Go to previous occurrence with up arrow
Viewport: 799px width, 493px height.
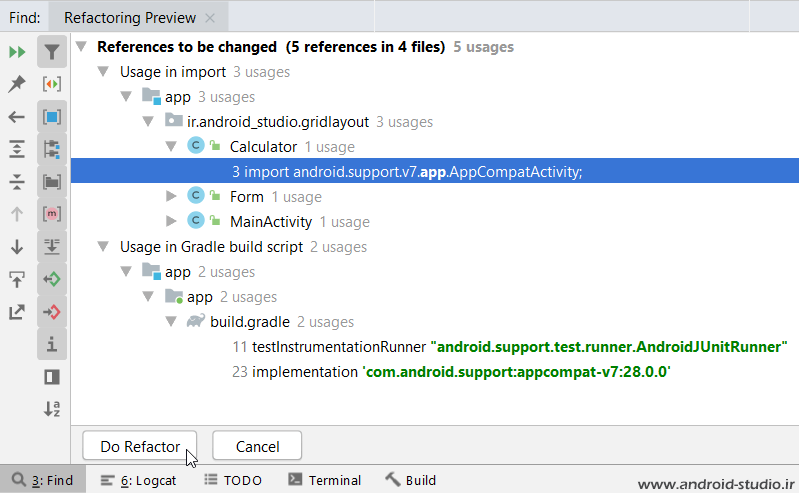pos(17,214)
